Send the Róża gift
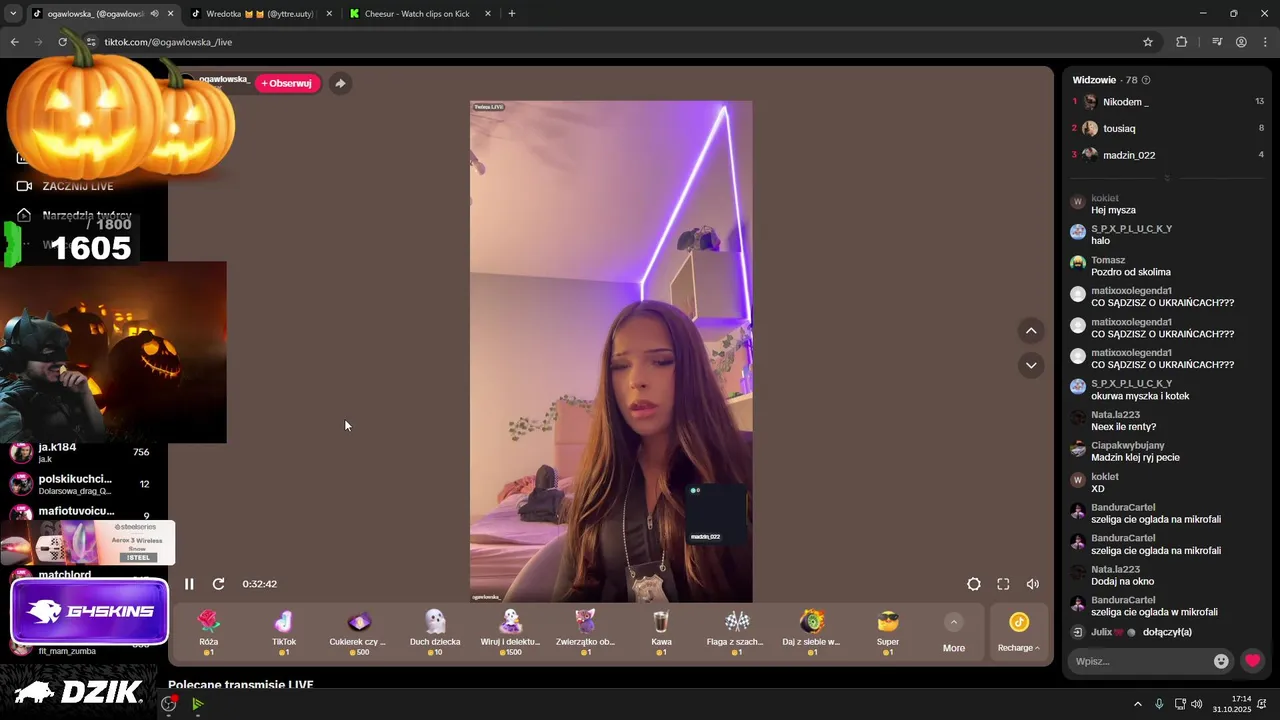This screenshot has width=1280, height=720. tap(208, 632)
